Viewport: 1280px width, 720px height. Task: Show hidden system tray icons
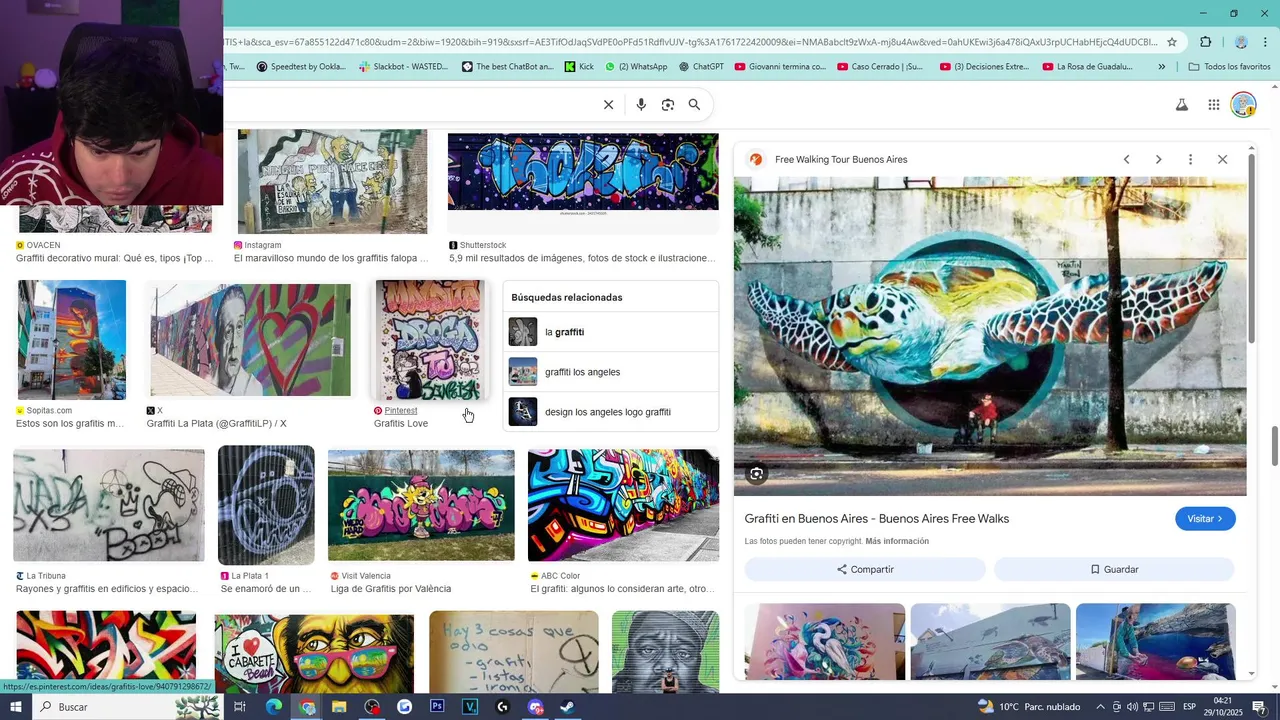tap(1099, 707)
